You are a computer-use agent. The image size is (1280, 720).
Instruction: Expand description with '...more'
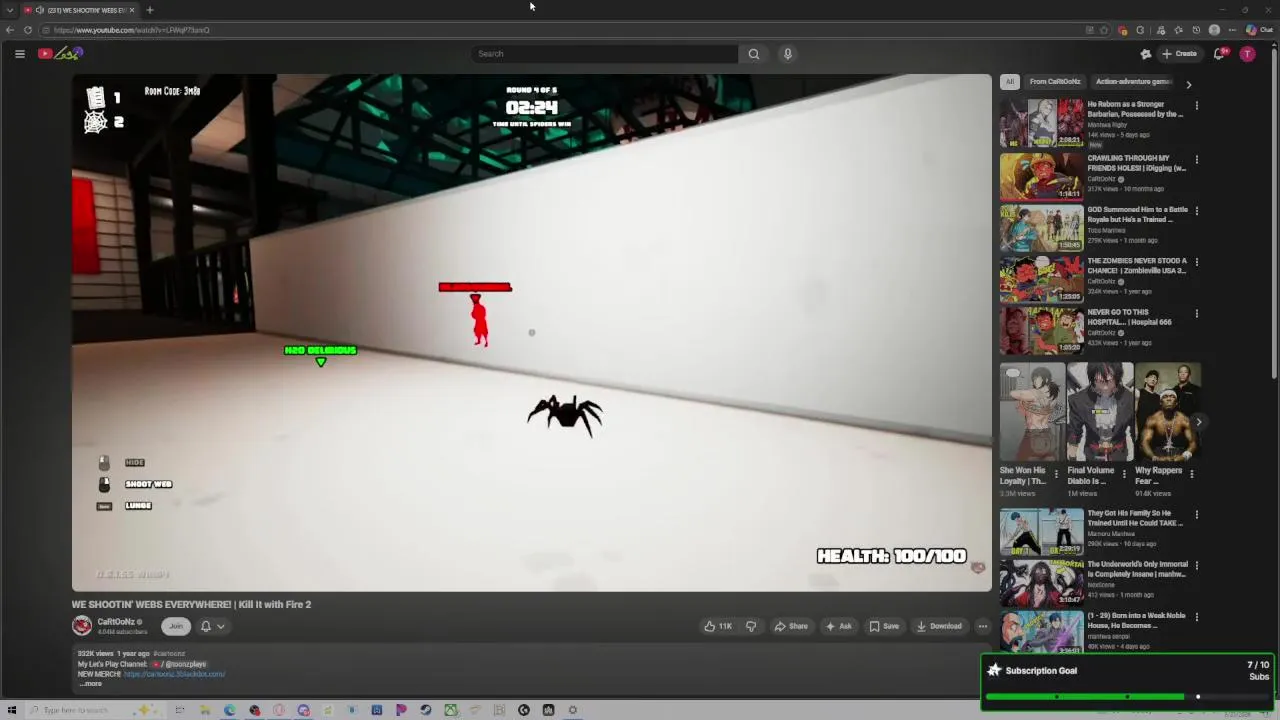tap(91, 684)
